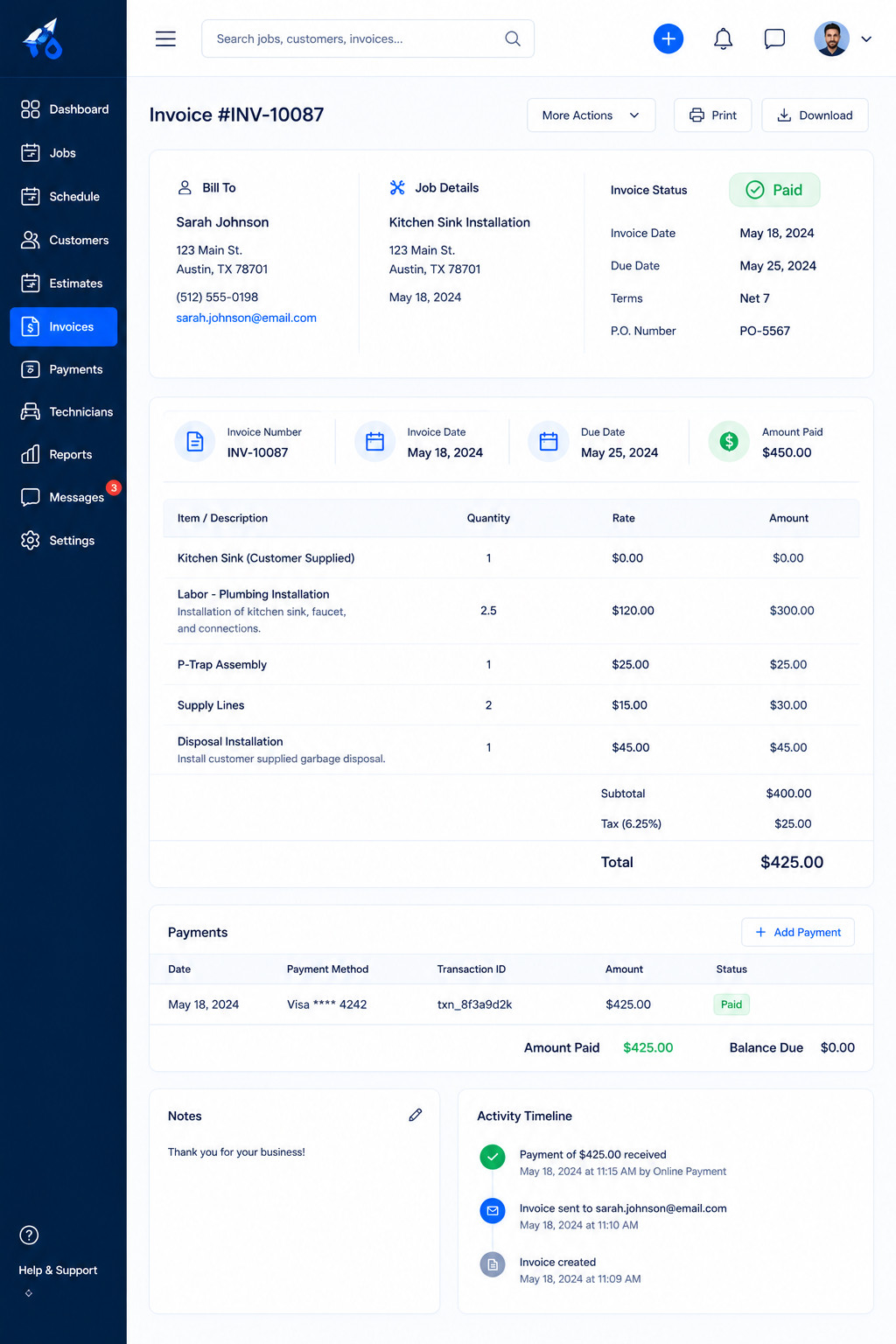Open Help & Support

click(x=58, y=1270)
